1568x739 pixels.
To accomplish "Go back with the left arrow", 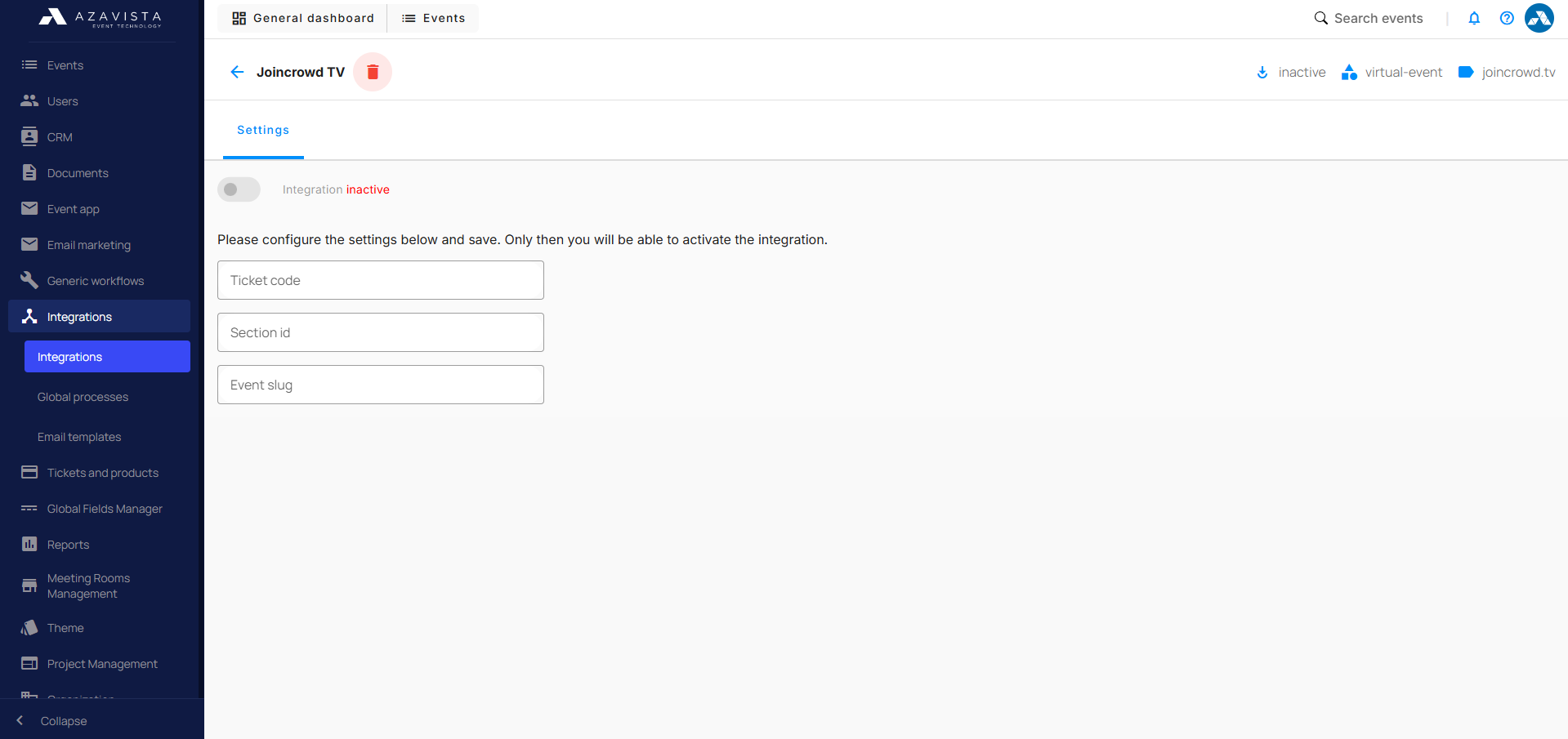I will [x=237, y=72].
